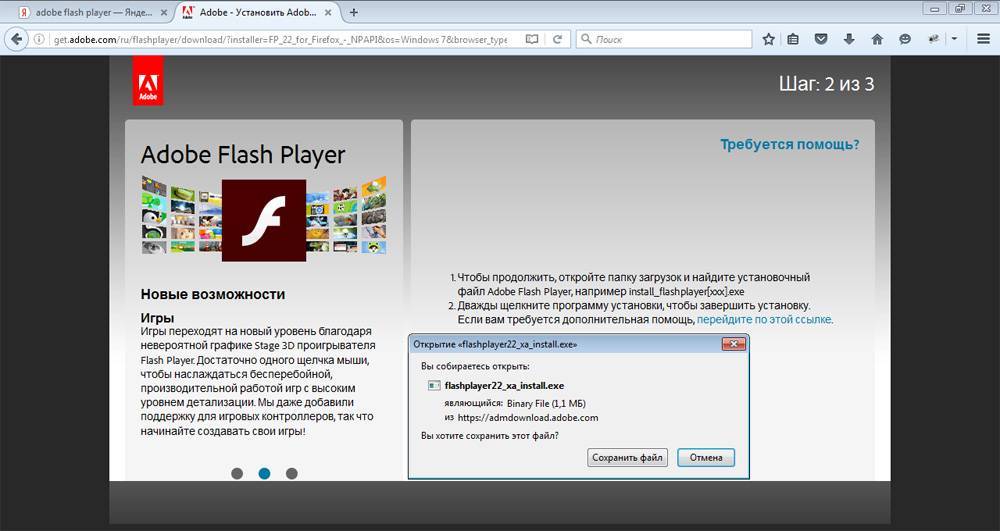The image size is (1000, 531).
Task: Open a new tab with plus button
Action: 354,12
